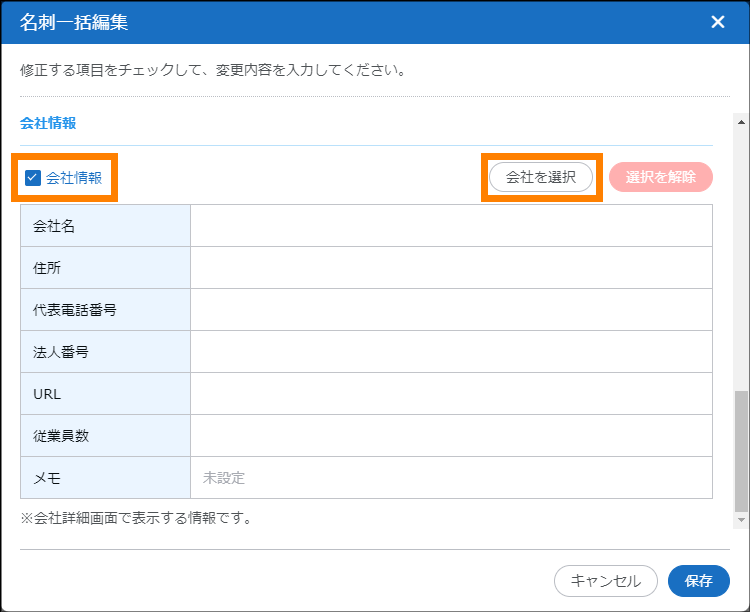Click the 会社名 row label cell
Screen dimensions: 750x612
click(105, 226)
